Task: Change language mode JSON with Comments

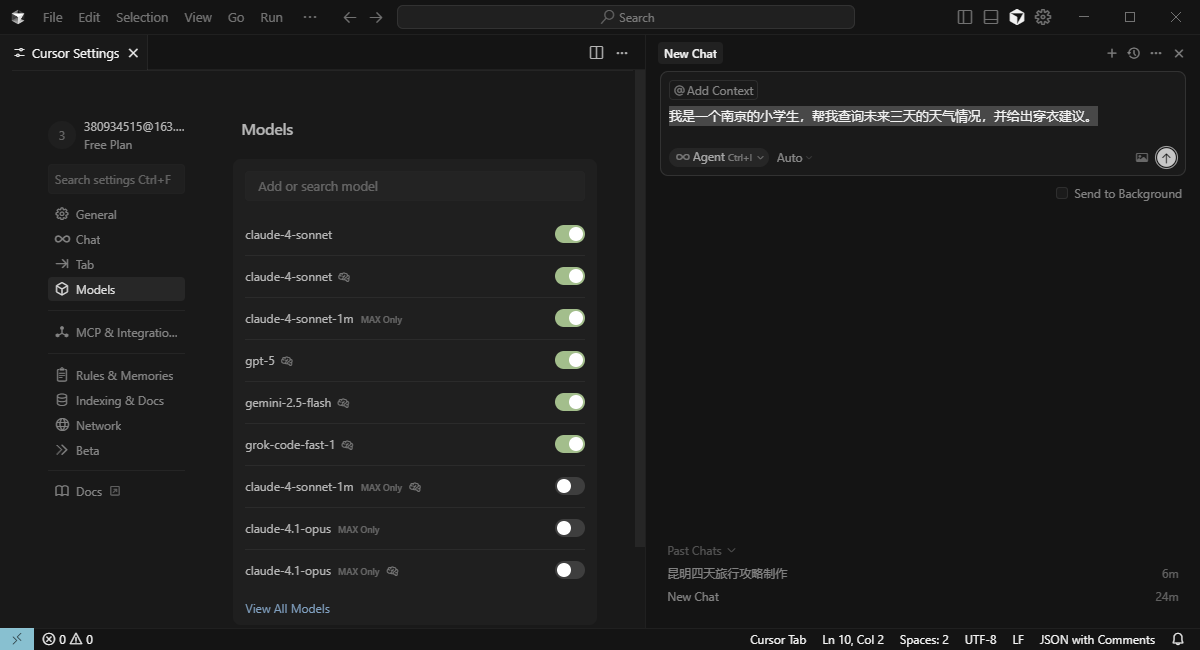Action: (1097, 639)
